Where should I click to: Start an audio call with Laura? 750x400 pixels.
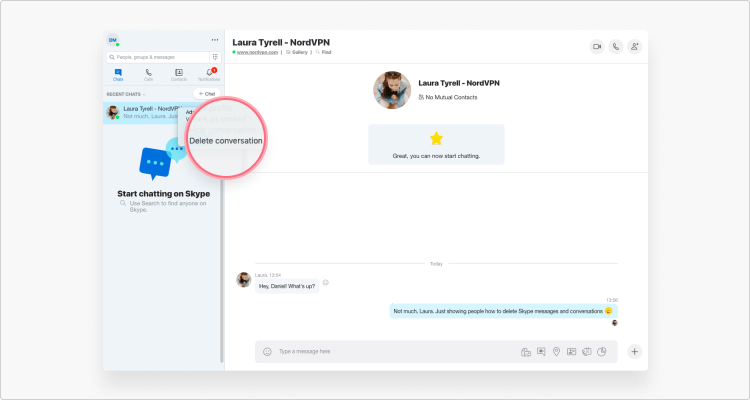click(616, 46)
